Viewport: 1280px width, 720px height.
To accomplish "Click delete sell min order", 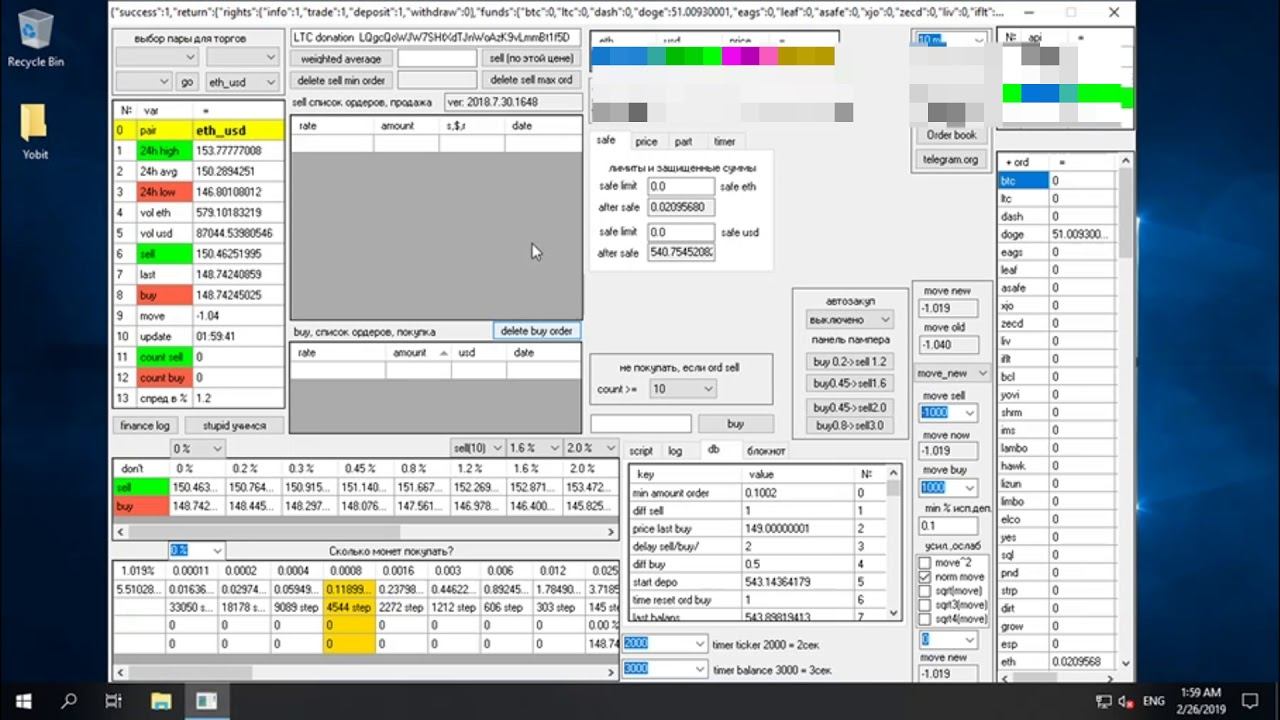I will [341, 80].
